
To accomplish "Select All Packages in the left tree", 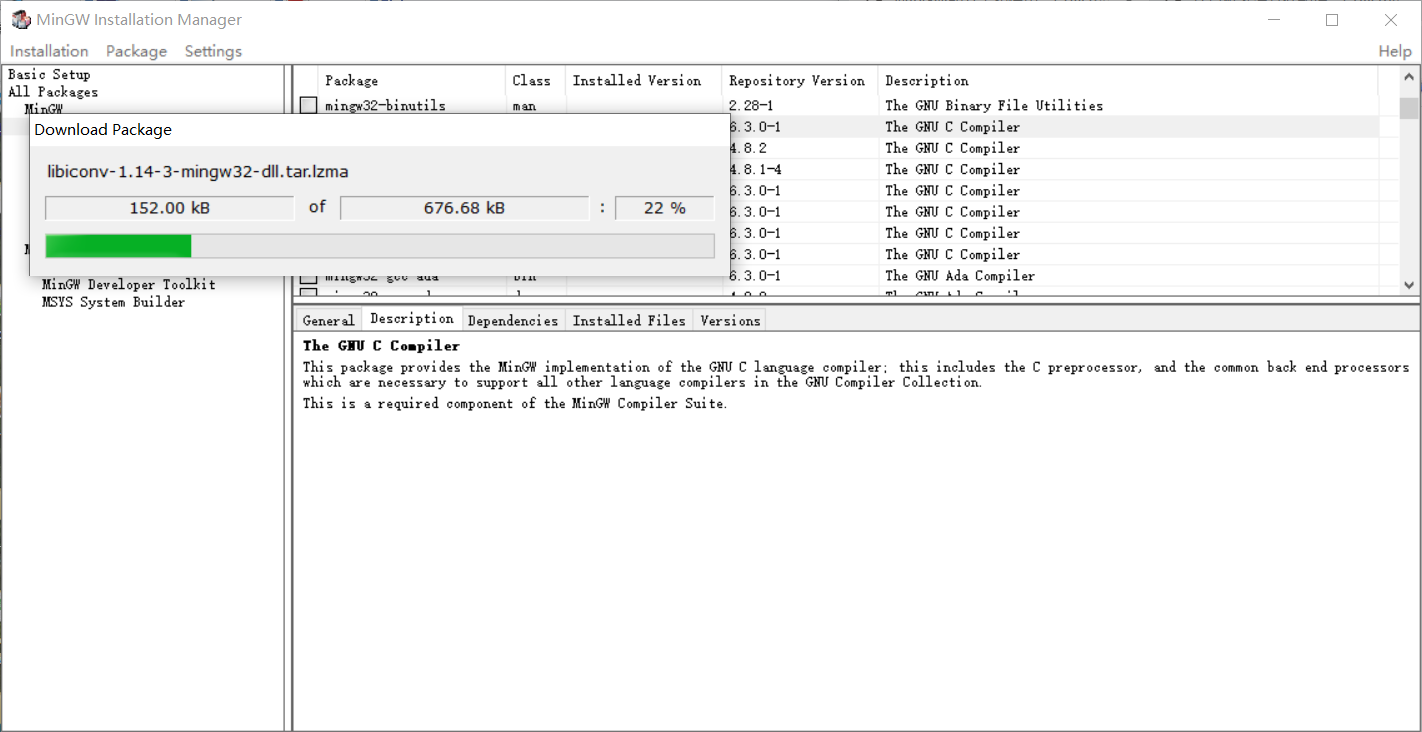I will (53, 92).
